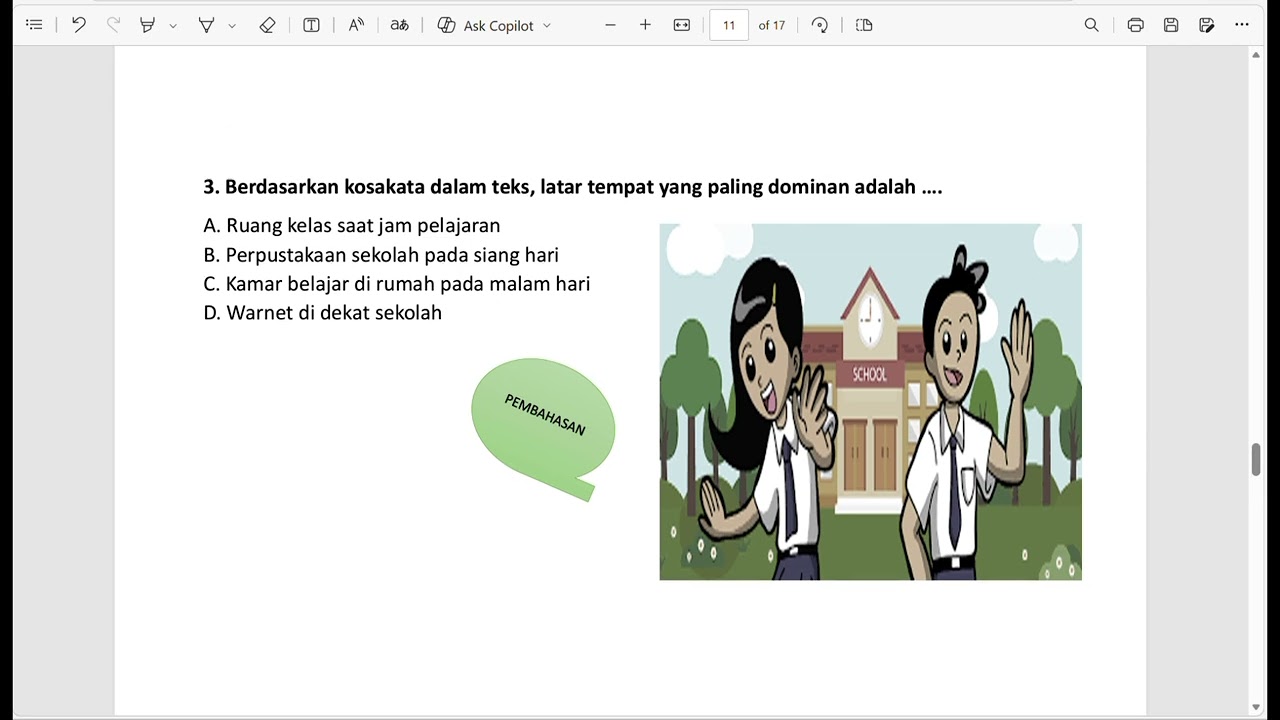The width and height of the screenshot is (1280, 720).
Task: Select the Erase tool
Action: click(267, 25)
